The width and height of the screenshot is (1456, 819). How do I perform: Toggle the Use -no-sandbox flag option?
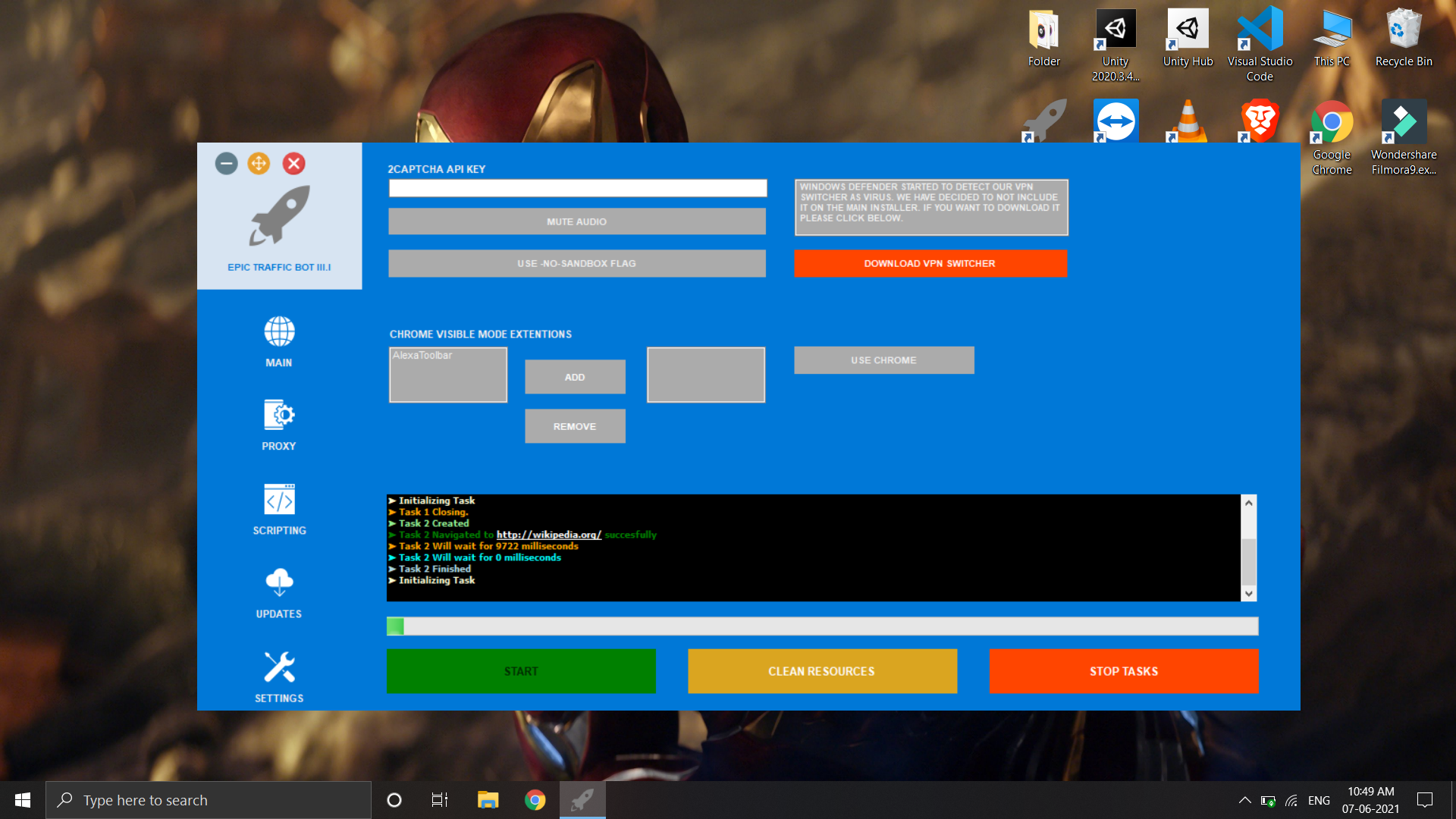click(576, 263)
